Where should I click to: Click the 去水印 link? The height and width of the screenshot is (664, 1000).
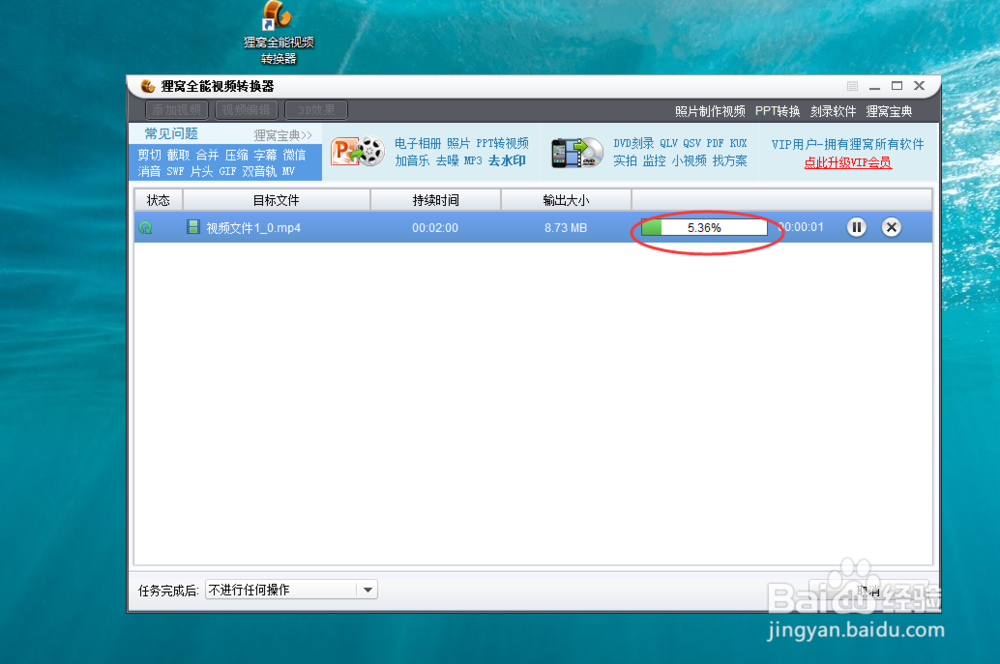507,160
